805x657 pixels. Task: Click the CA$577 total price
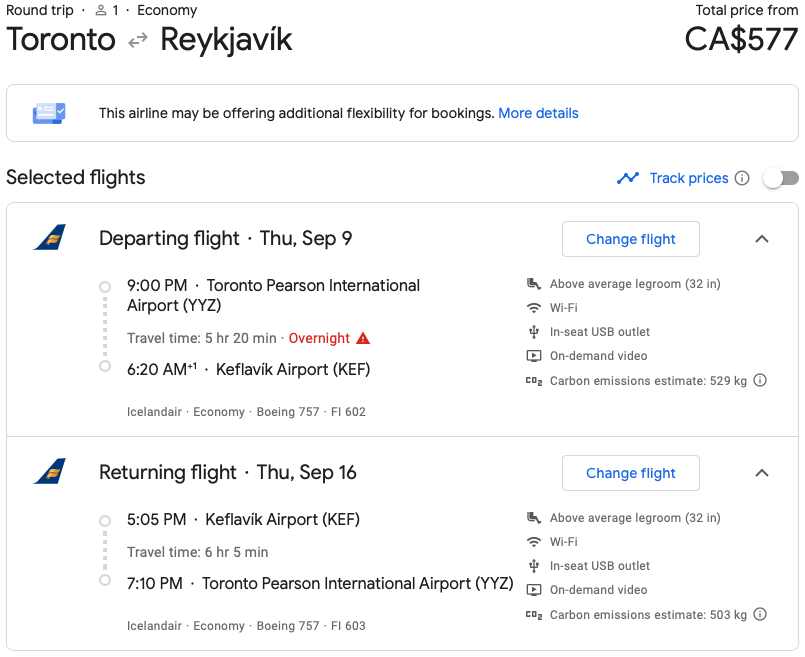pos(741,39)
